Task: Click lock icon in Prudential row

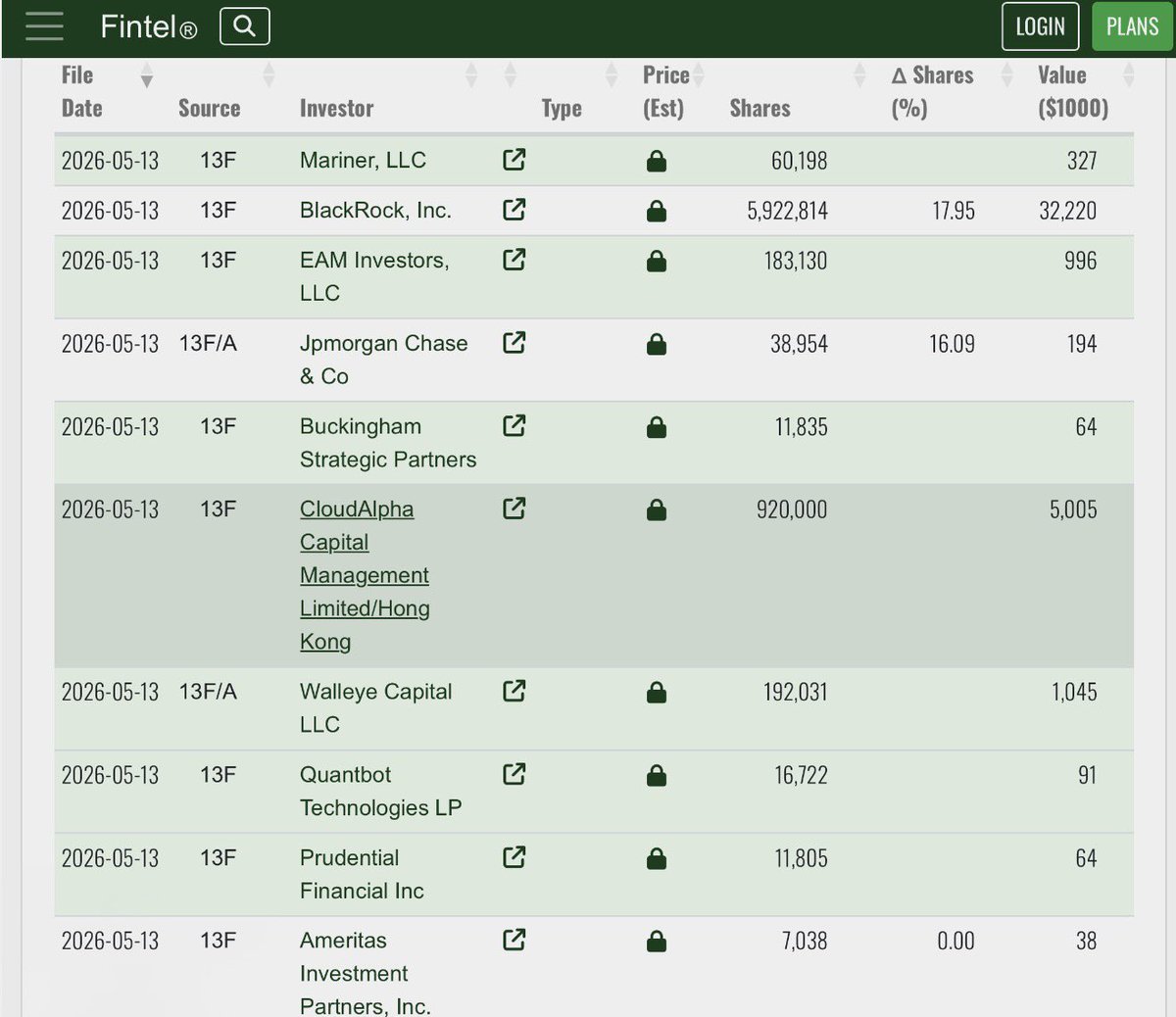Action: pos(657,859)
